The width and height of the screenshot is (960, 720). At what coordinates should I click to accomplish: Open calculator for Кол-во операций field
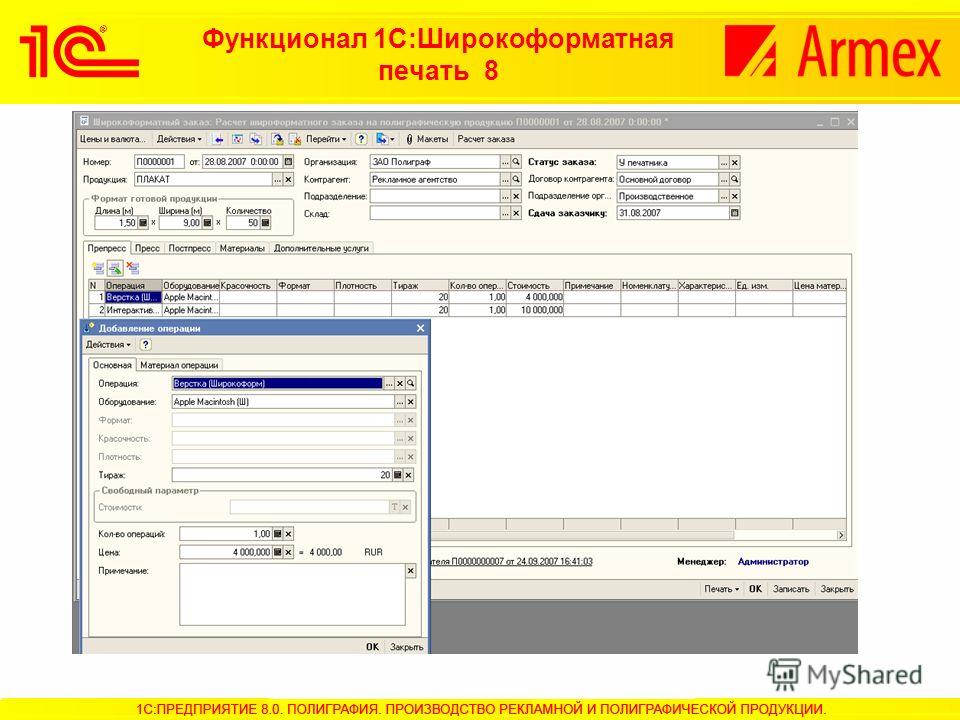coord(277,534)
